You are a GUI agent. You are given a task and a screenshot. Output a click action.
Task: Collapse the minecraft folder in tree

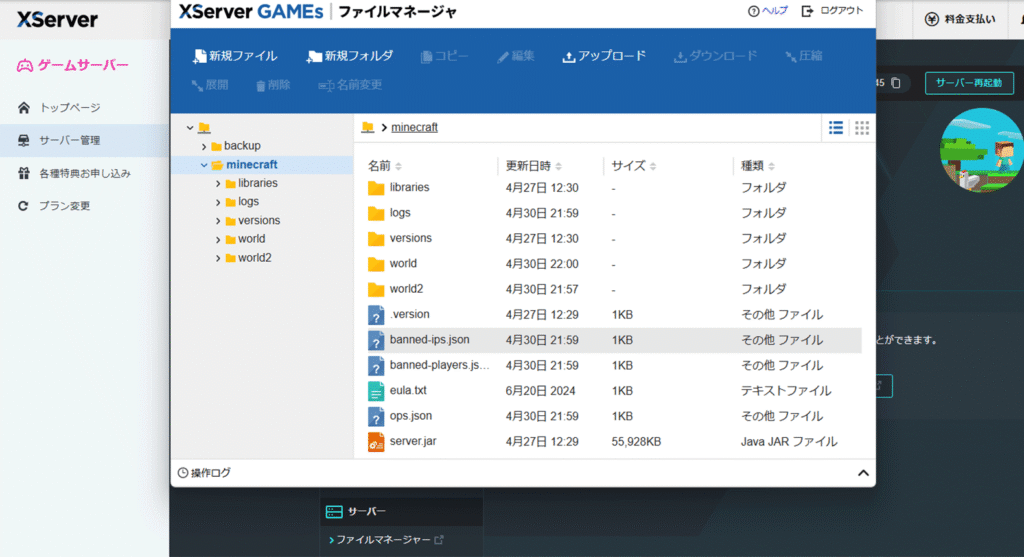click(204, 165)
